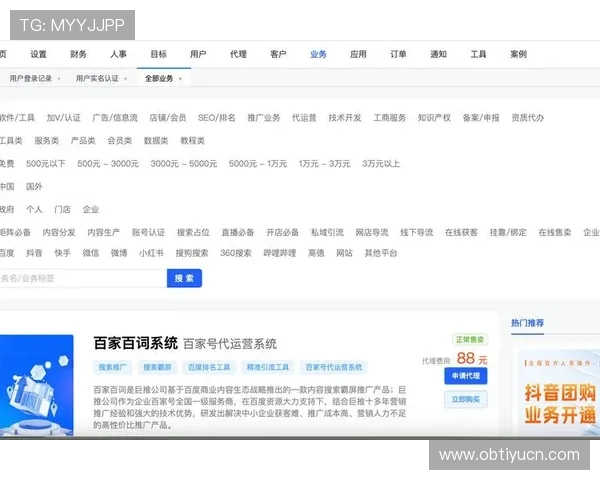Screen dimensions: 600x480
Task: Filter by SEO/排名 category
Action: pyautogui.click(x=217, y=118)
